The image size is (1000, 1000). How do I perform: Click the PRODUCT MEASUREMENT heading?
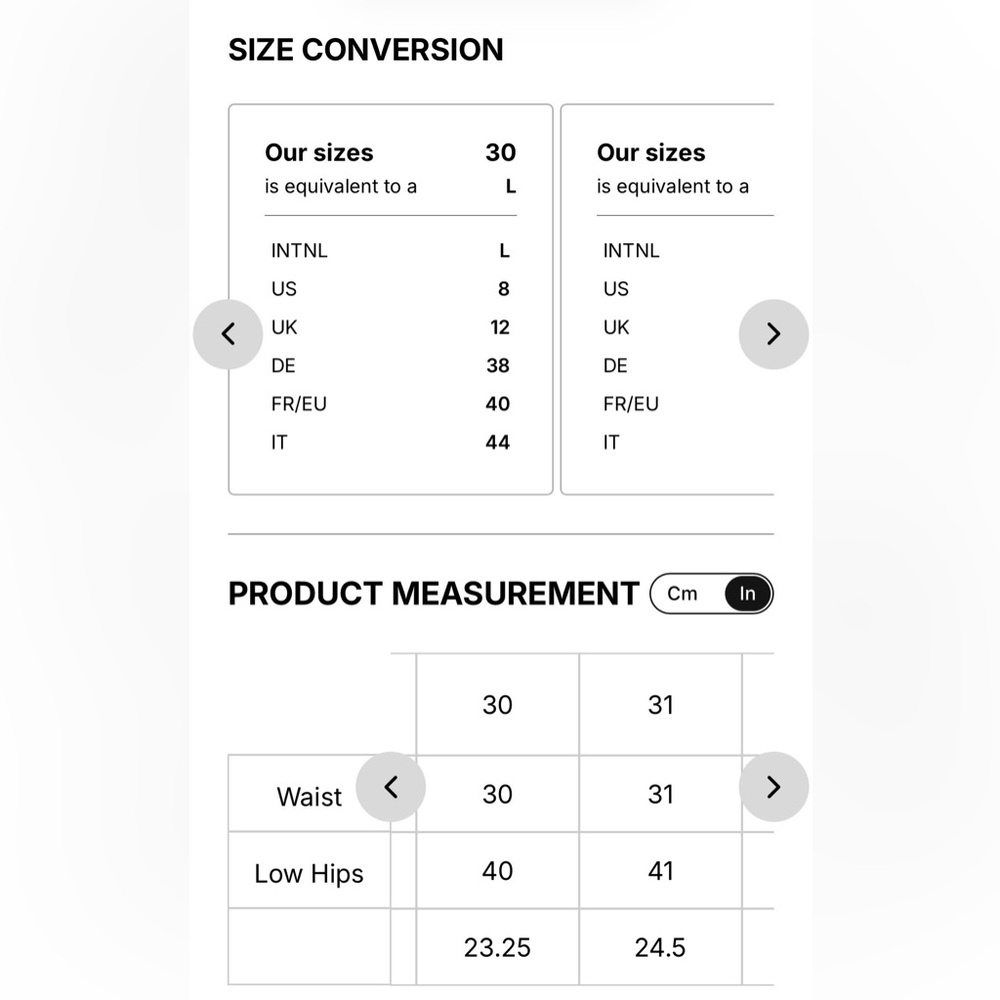[434, 594]
